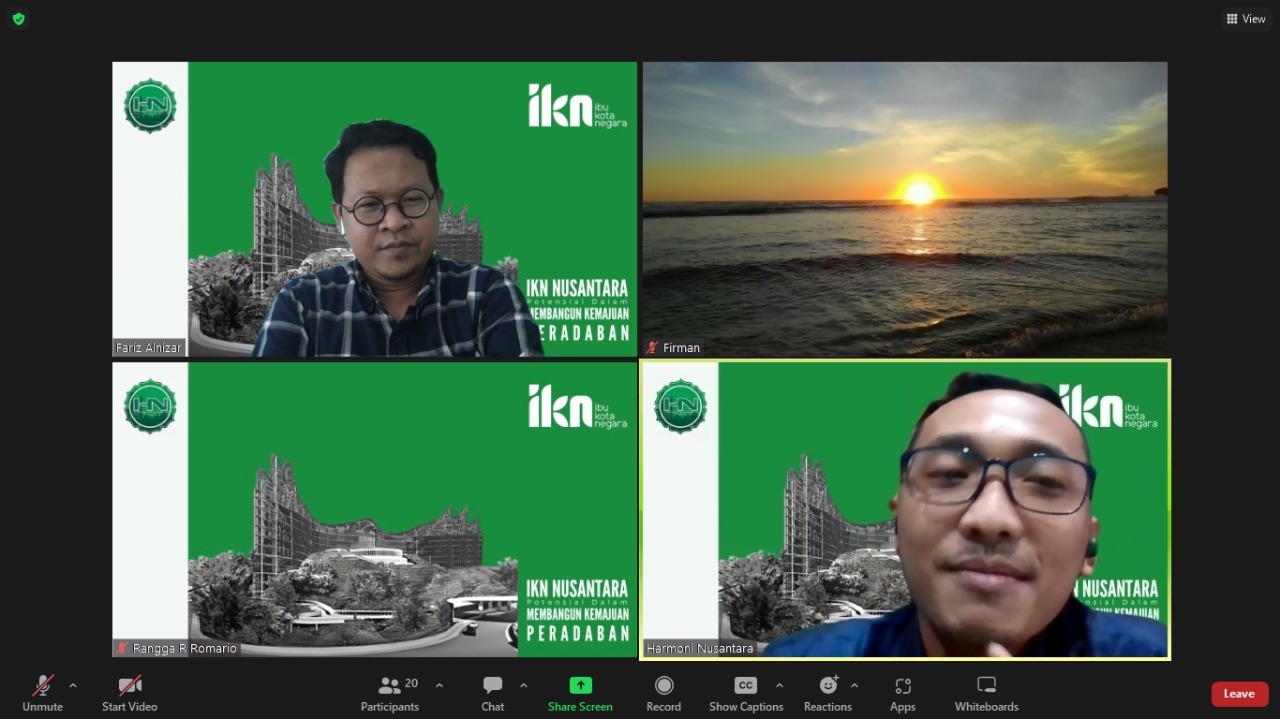Expand the arrow next to Reactions
Viewport: 1280px width, 719px height.
tap(854, 686)
